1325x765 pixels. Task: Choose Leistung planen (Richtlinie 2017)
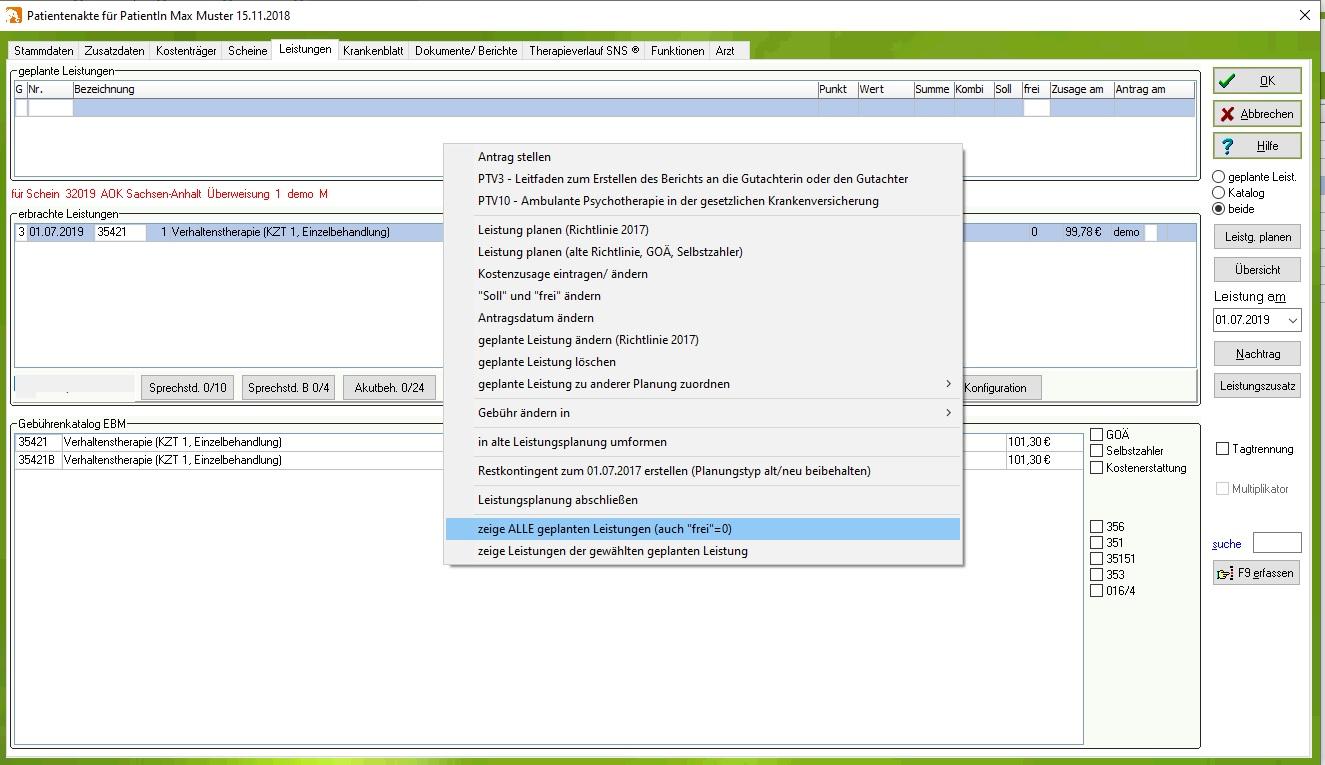click(703, 230)
